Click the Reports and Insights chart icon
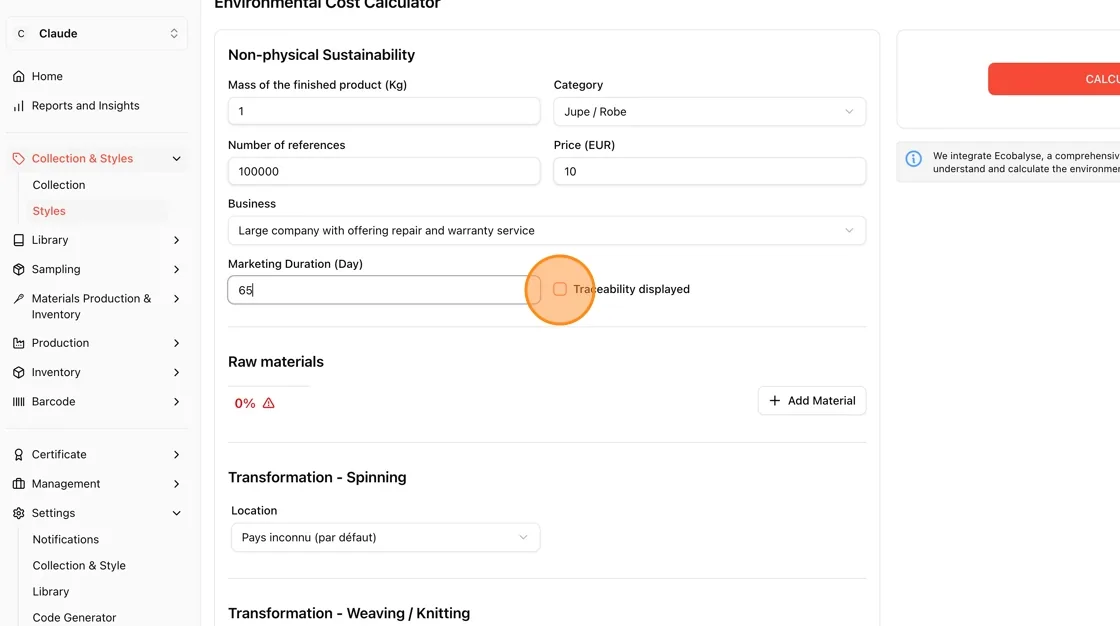This screenshot has width=1120, height=626. pyautogui.click(x=19, y=106)
